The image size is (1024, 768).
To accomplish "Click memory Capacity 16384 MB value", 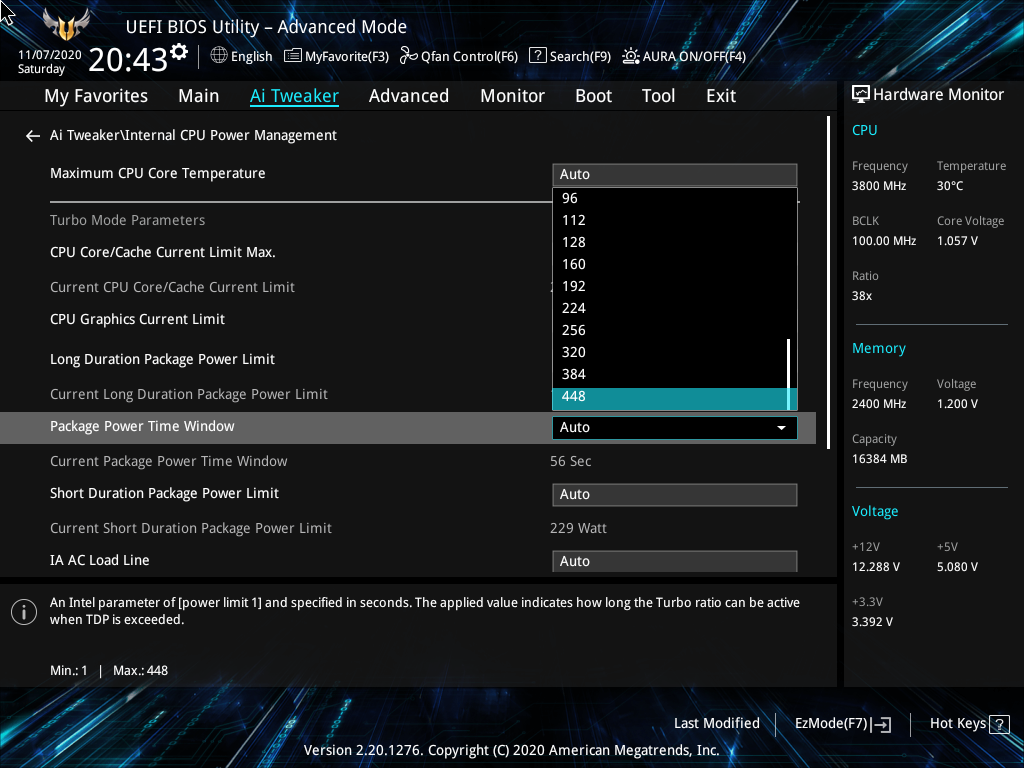I will 879,459.
